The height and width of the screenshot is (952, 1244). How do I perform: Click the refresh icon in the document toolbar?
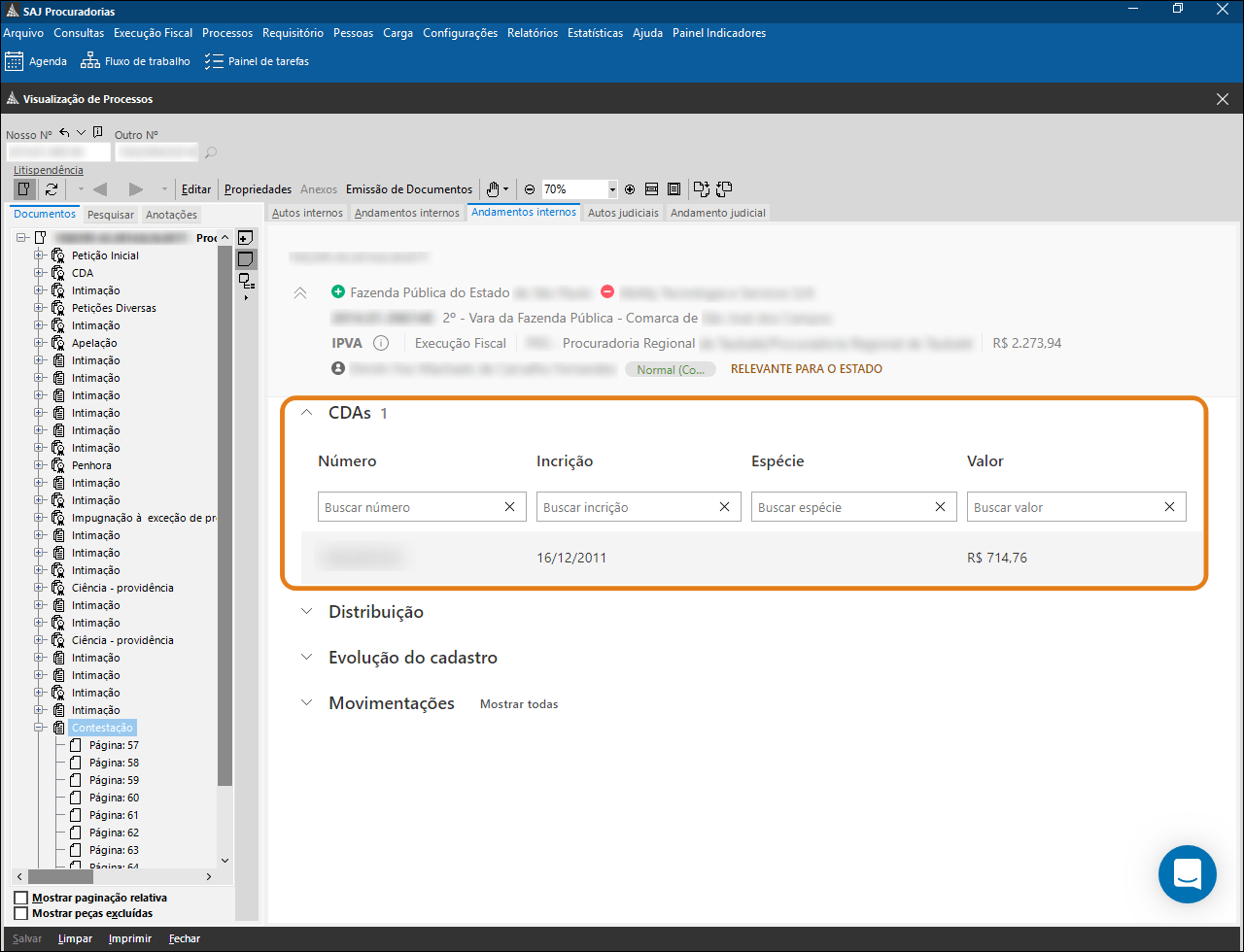[x=52, y=189]
